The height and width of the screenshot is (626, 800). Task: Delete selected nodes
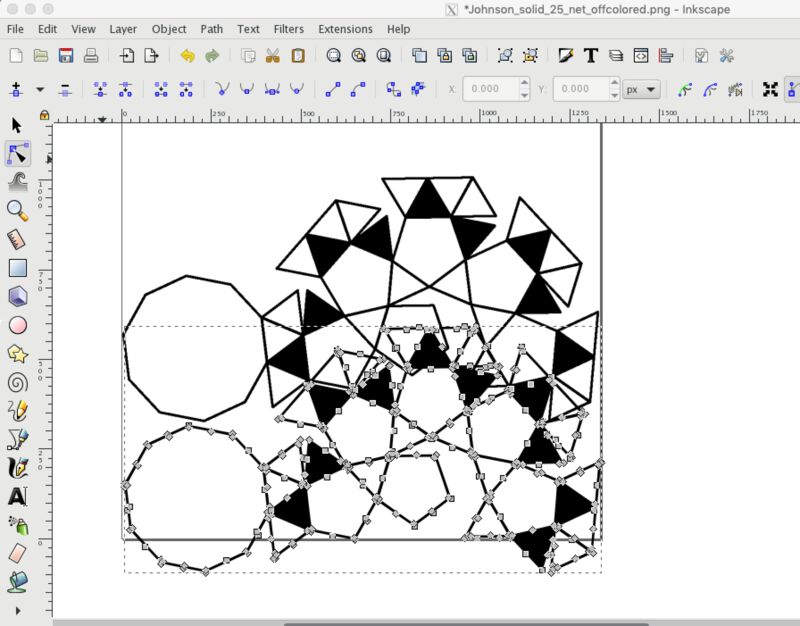65,89
